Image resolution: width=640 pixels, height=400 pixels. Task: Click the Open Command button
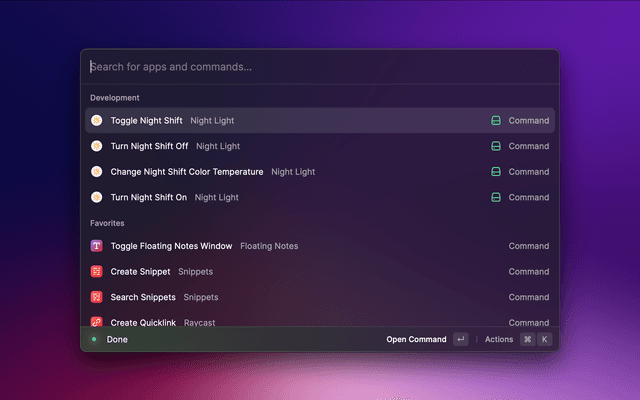[416, 339]
